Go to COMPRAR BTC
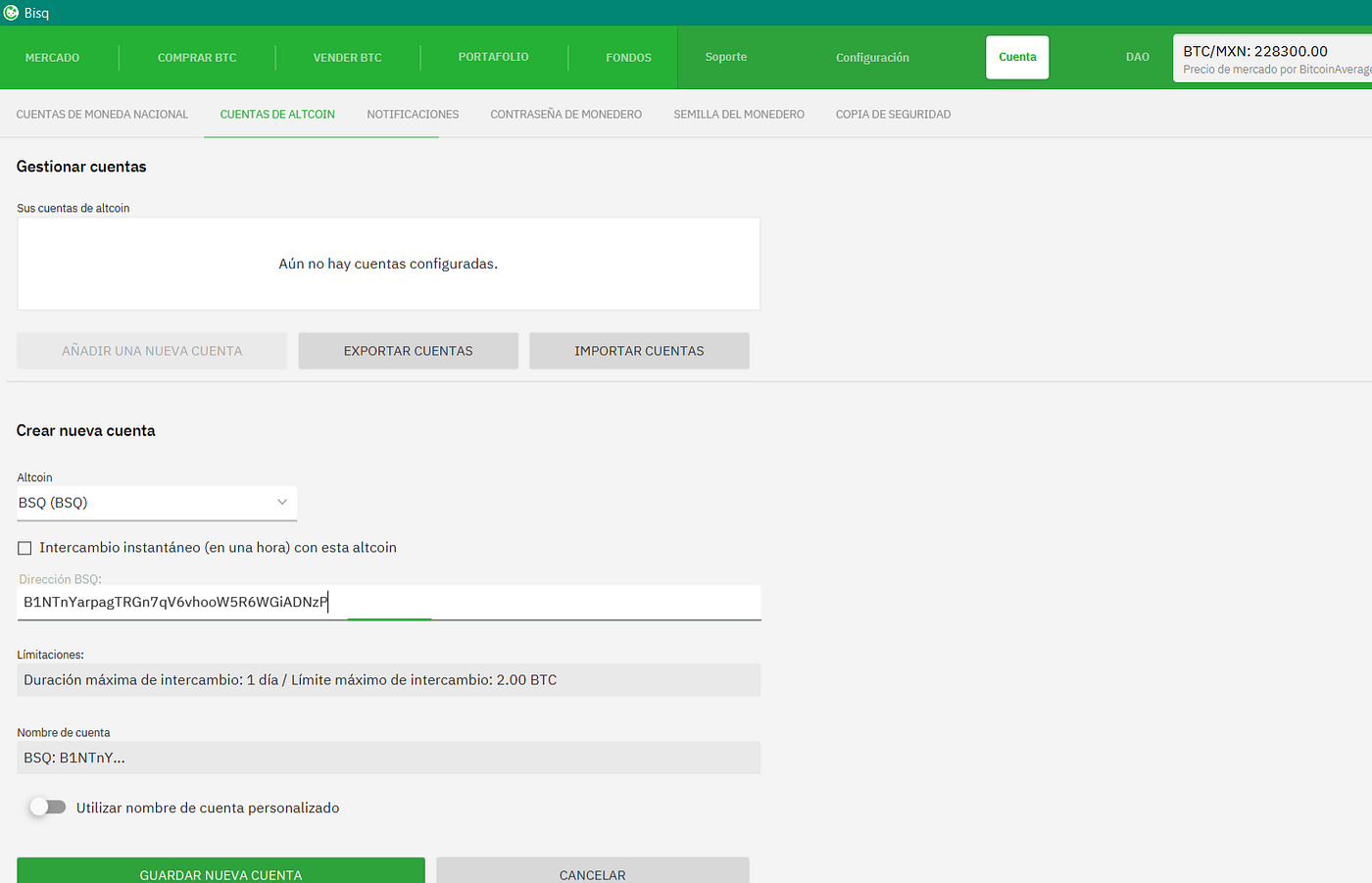This screenshot has height=883, width=1372. click(197, 58)
